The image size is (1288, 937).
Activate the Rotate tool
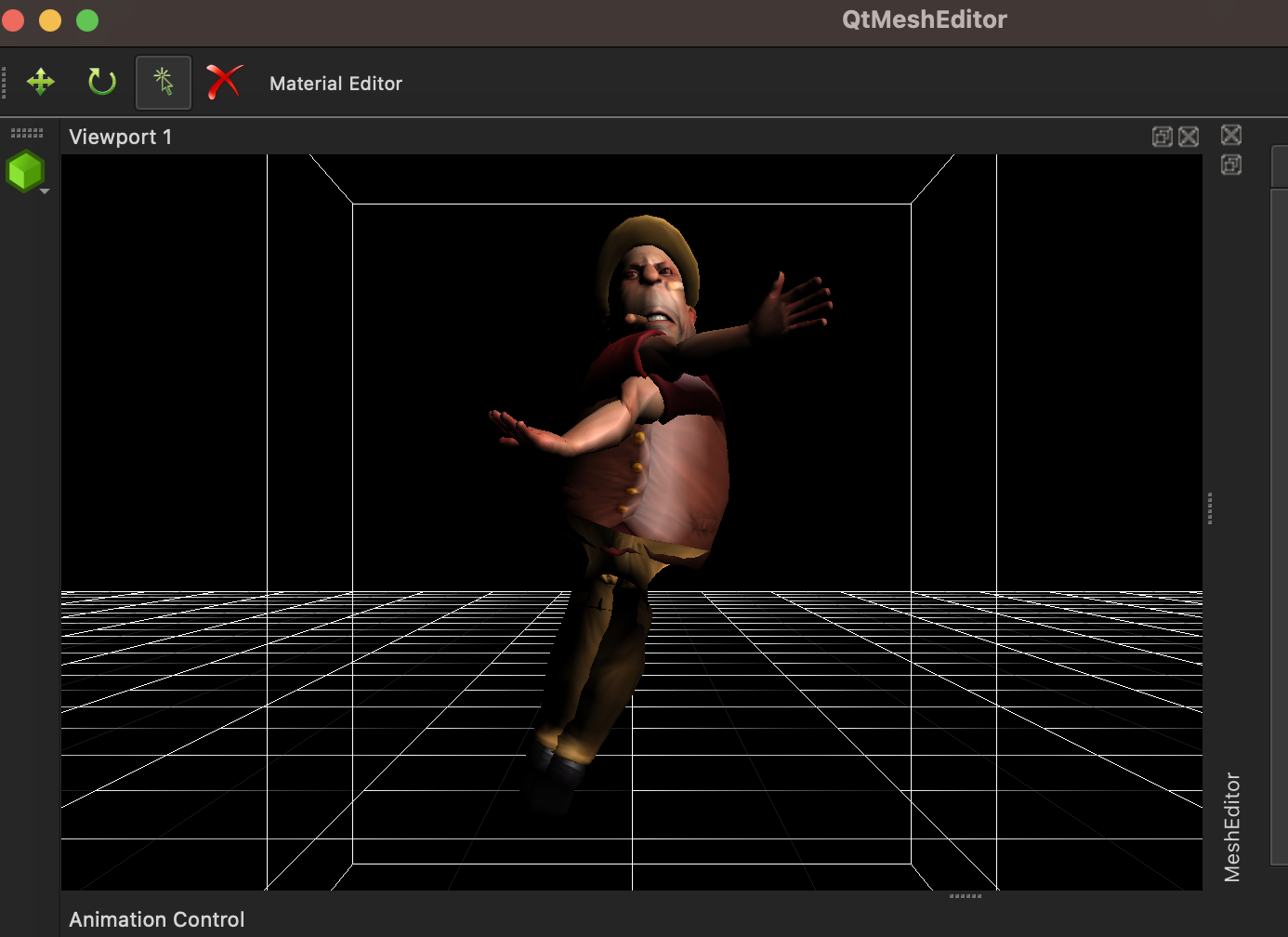pyautogui.click(x=102, y=83)
